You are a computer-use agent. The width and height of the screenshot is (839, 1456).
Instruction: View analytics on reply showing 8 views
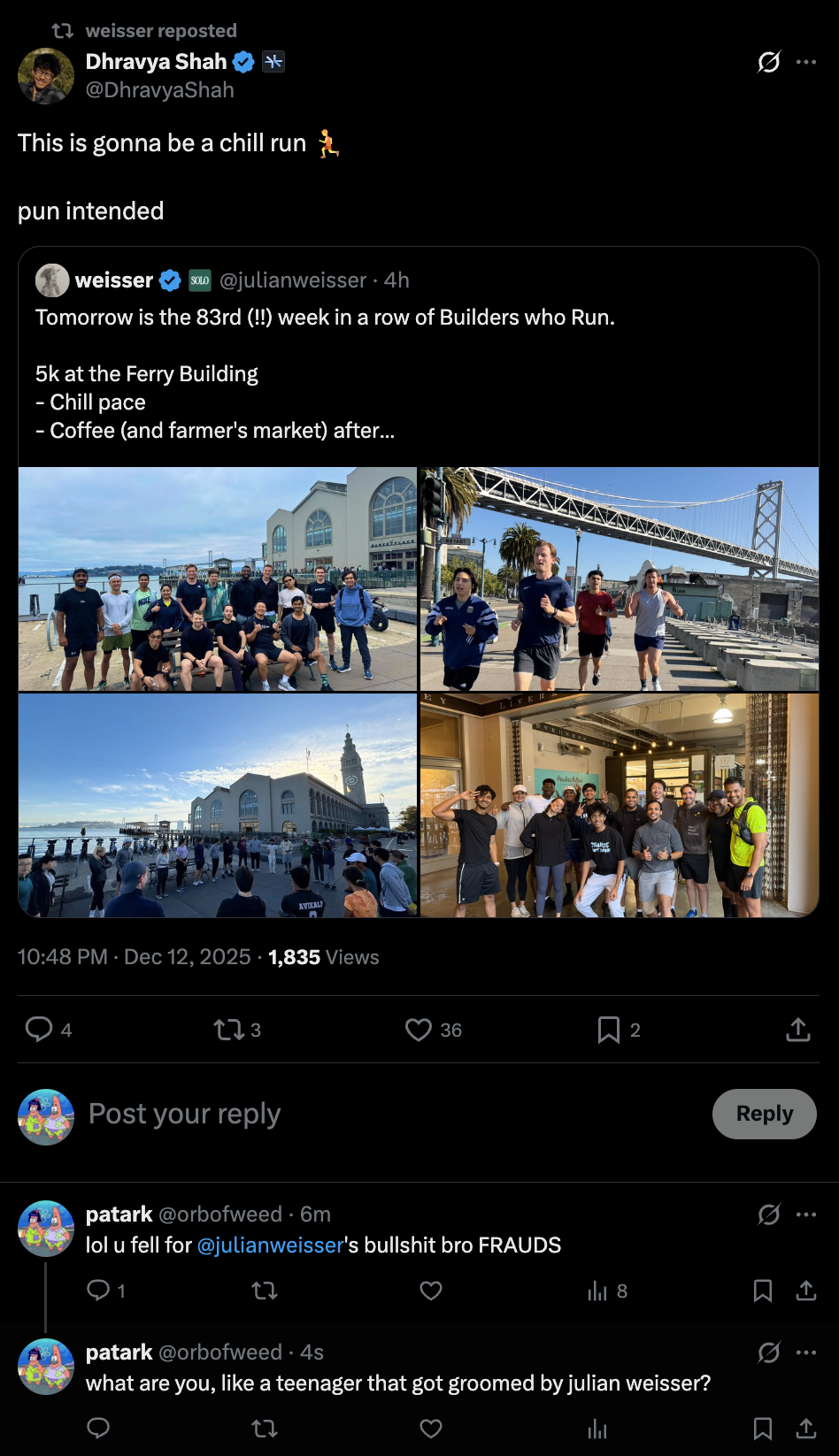click(597, 1291)
